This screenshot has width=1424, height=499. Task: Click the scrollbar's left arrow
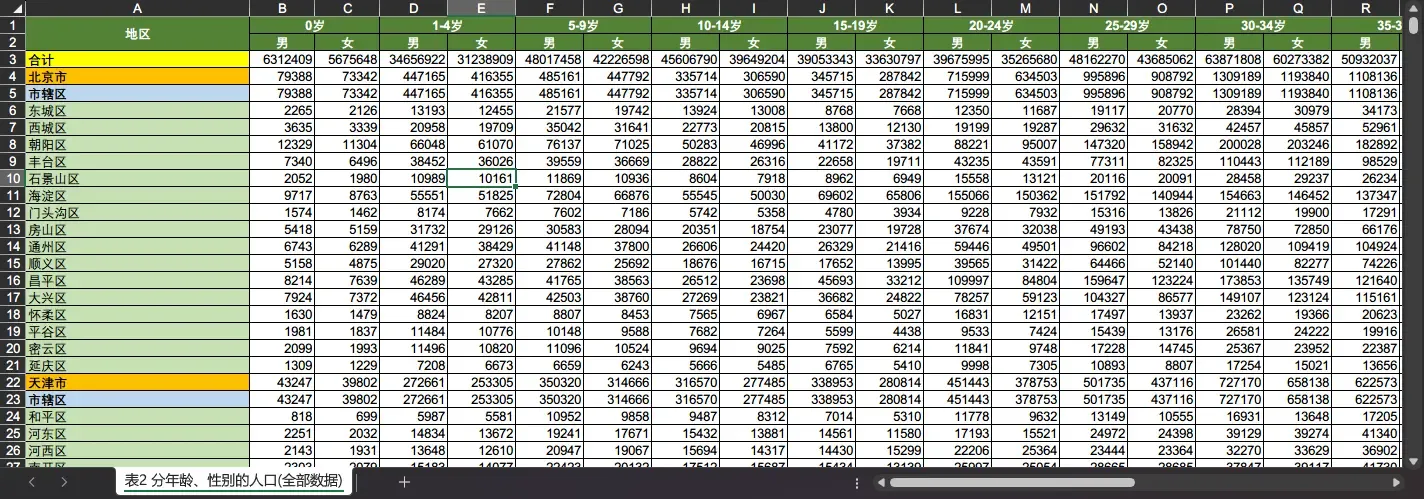tap(881, 482)
